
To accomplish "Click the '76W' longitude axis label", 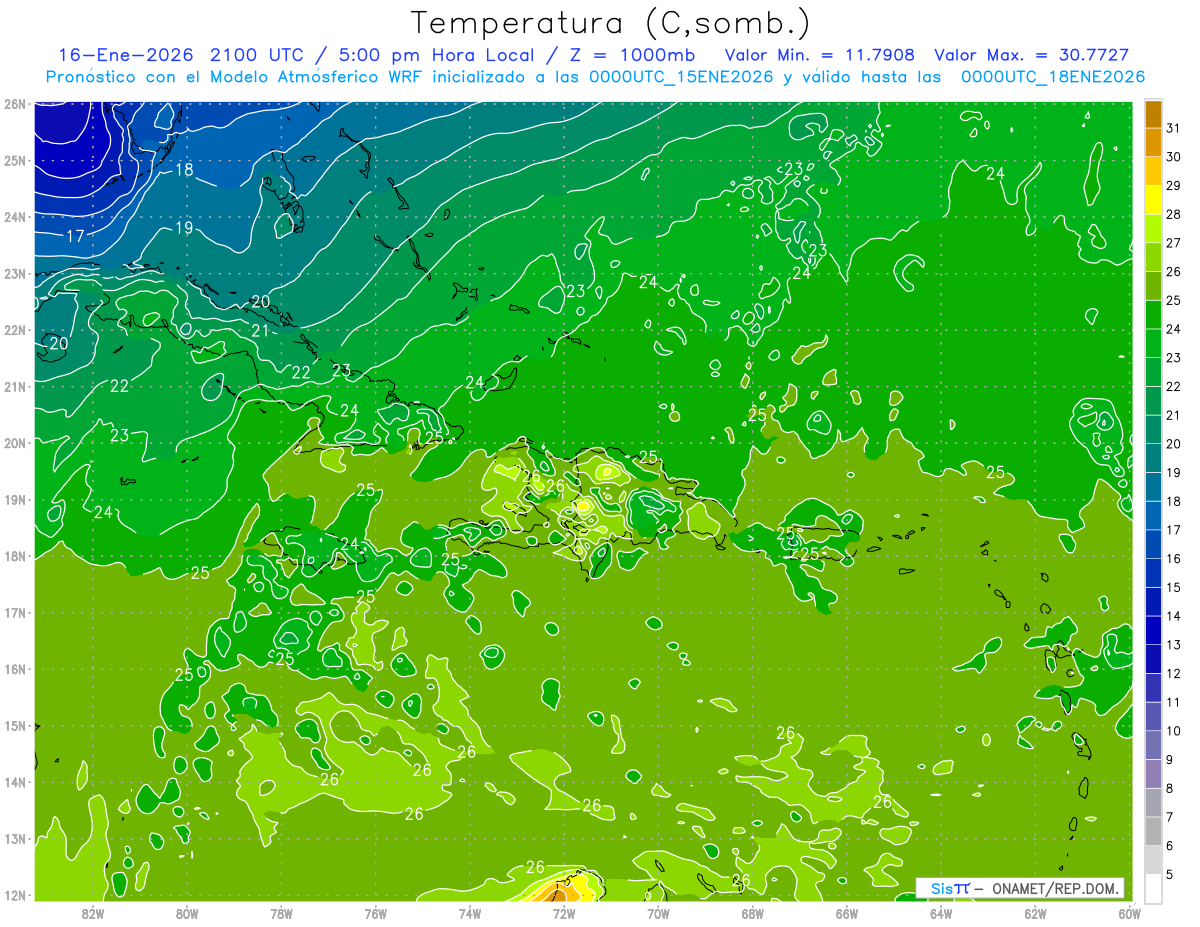I will tap(376, 913).
